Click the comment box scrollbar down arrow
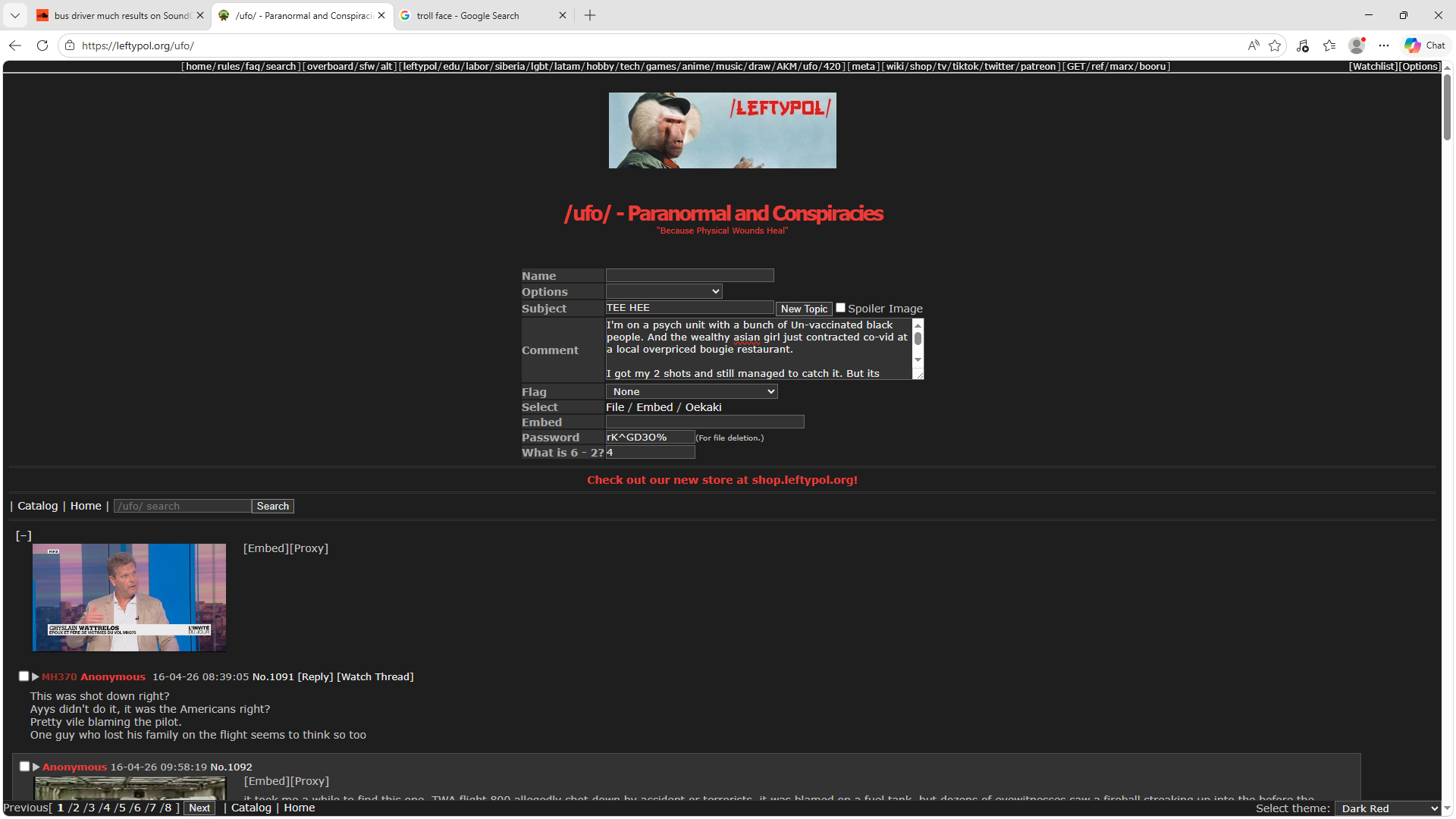The image size is (1456, 819). (x=918, y=359)
